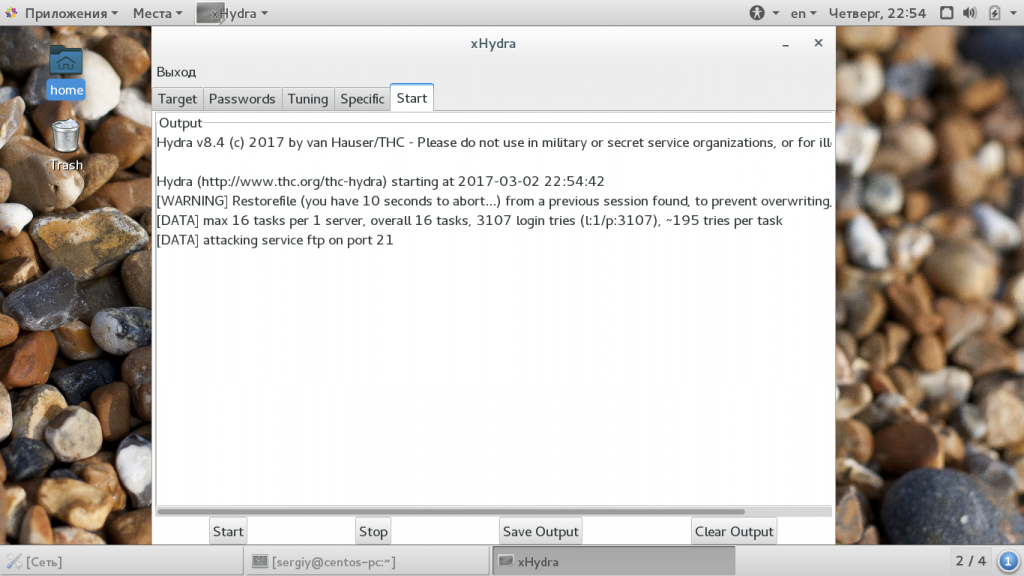Select the Trash desktop icon
This screenshot has width=1024, height=576.
click(66, 145)
